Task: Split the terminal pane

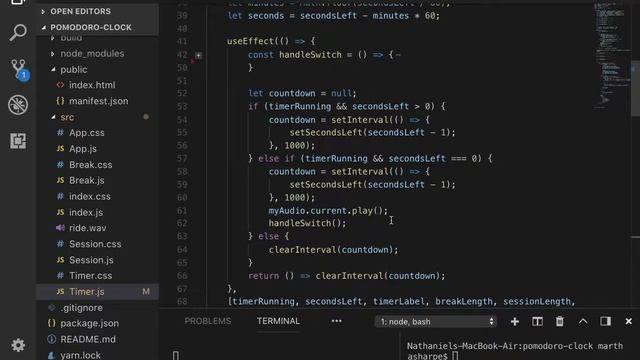Action: pos(537,322)
